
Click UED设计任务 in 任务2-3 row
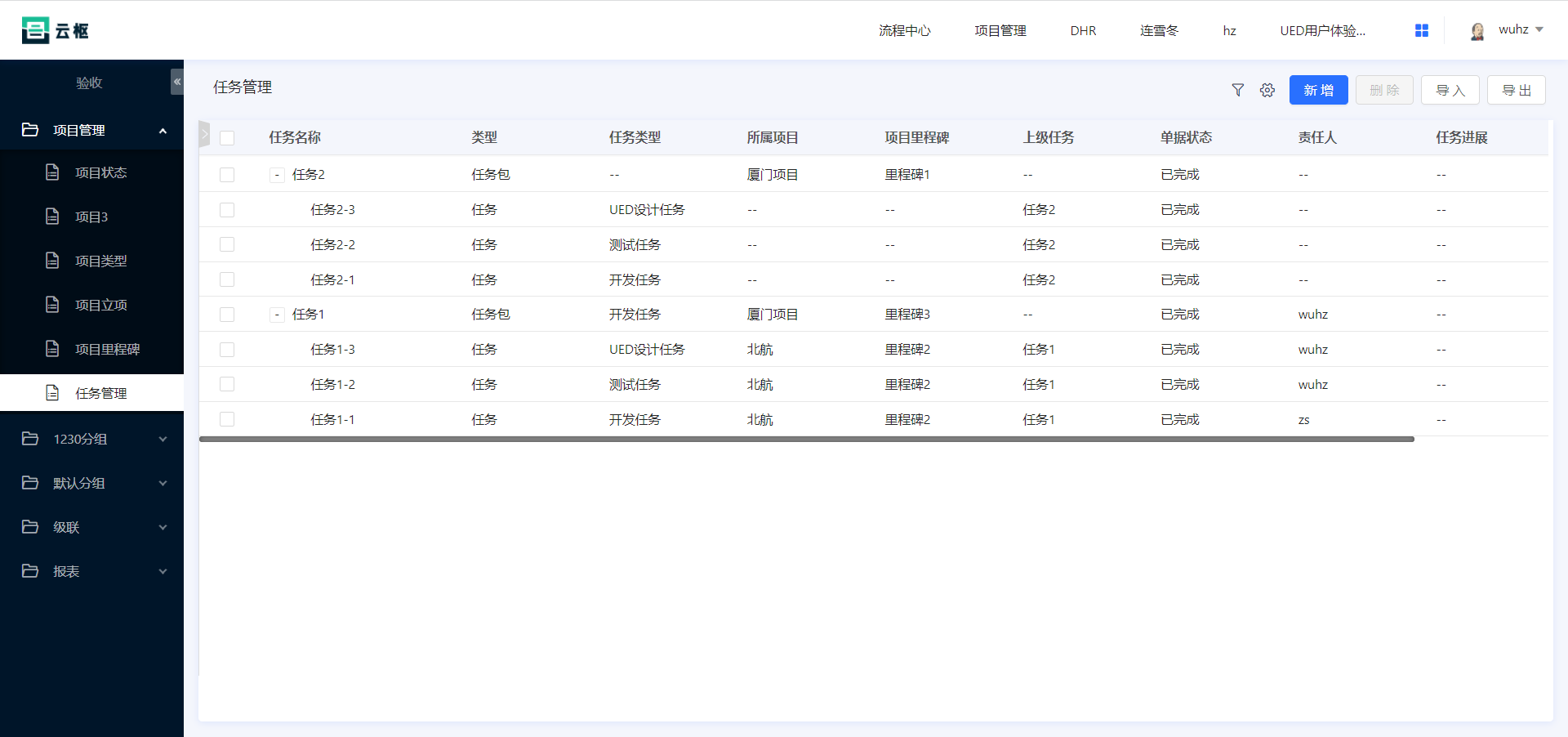(647, 209)
